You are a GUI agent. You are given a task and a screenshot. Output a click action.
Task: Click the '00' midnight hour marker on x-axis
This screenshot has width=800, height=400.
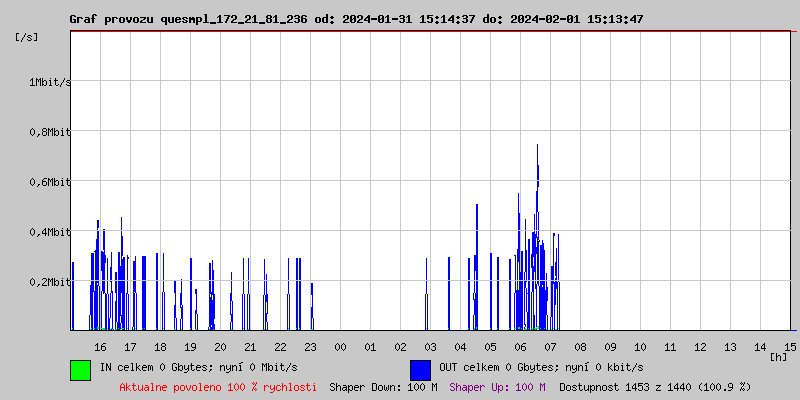tap(340, 346)
